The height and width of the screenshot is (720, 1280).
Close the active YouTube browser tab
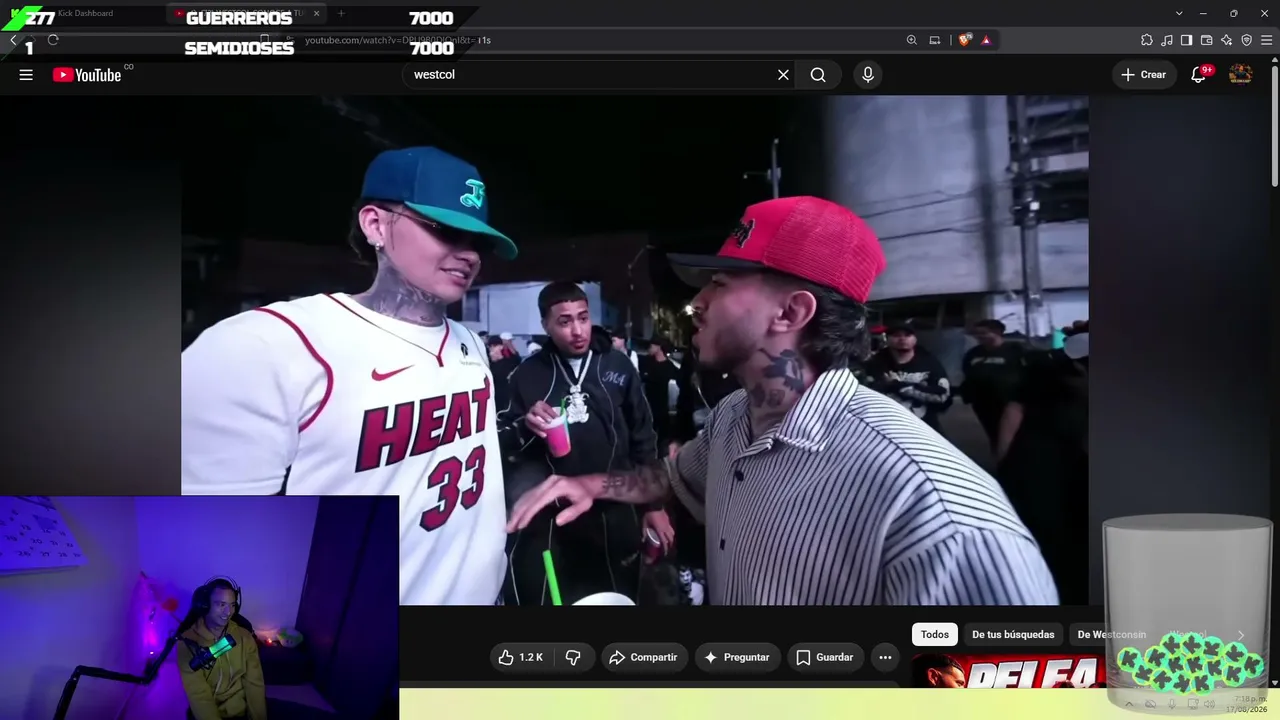(317, 13)
